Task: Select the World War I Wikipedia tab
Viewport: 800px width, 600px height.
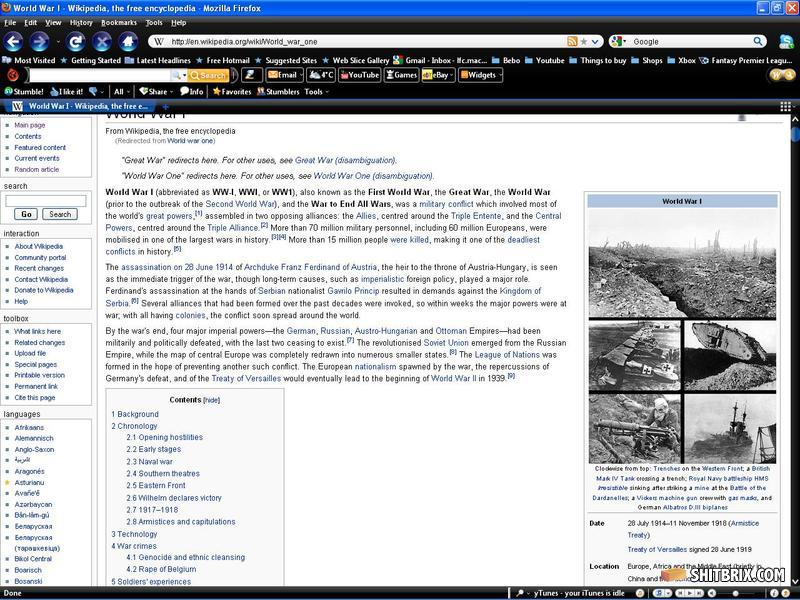Action: [x=80, y=106]
